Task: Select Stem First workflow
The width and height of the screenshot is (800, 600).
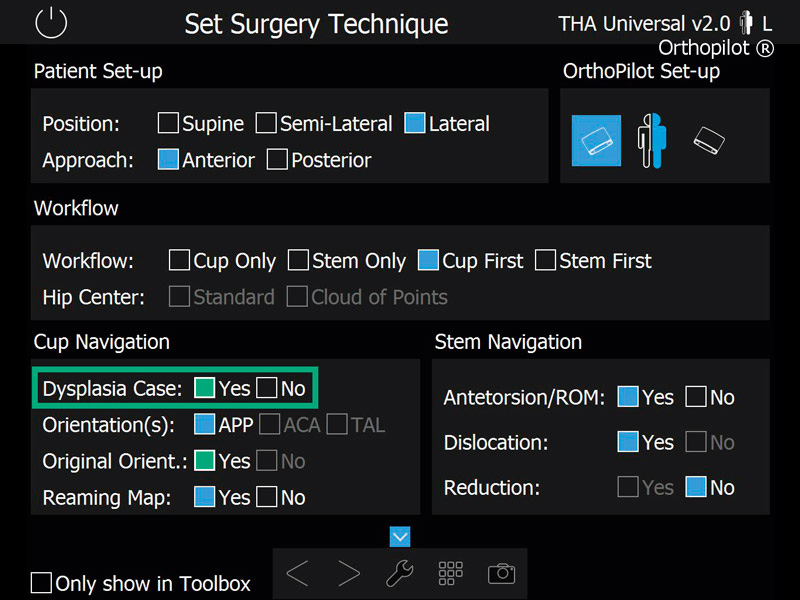Action: (x=545, y=260)
